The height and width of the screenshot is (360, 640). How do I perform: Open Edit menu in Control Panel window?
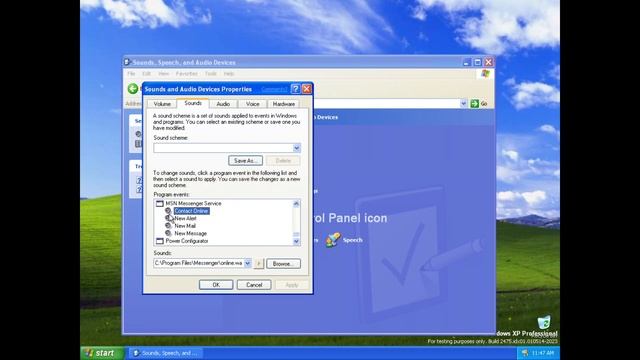147,73
